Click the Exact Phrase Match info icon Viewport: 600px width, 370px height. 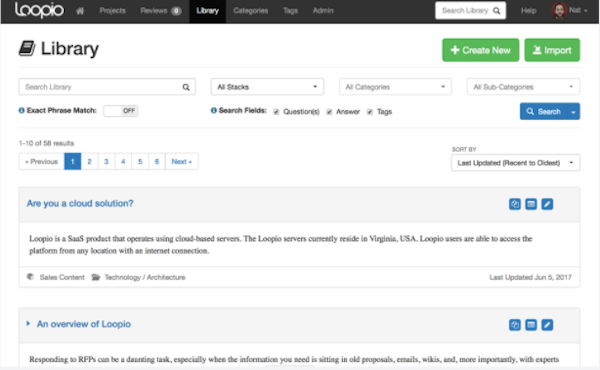click(21, 111)
